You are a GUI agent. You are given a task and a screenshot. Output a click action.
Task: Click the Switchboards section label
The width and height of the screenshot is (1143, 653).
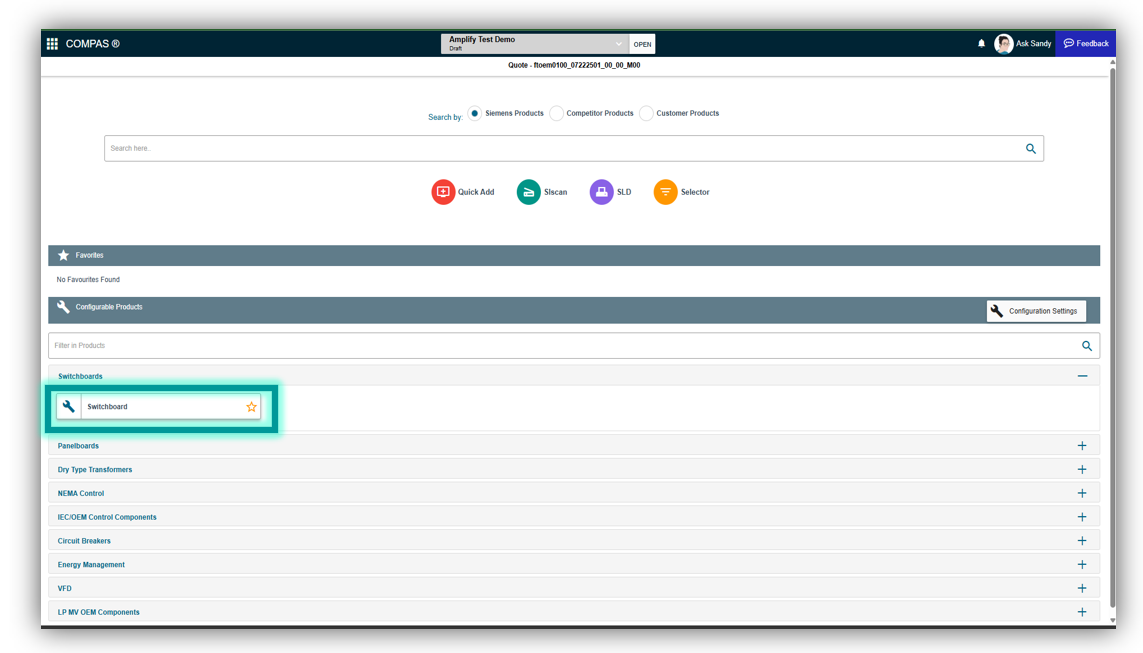point(80,376)
